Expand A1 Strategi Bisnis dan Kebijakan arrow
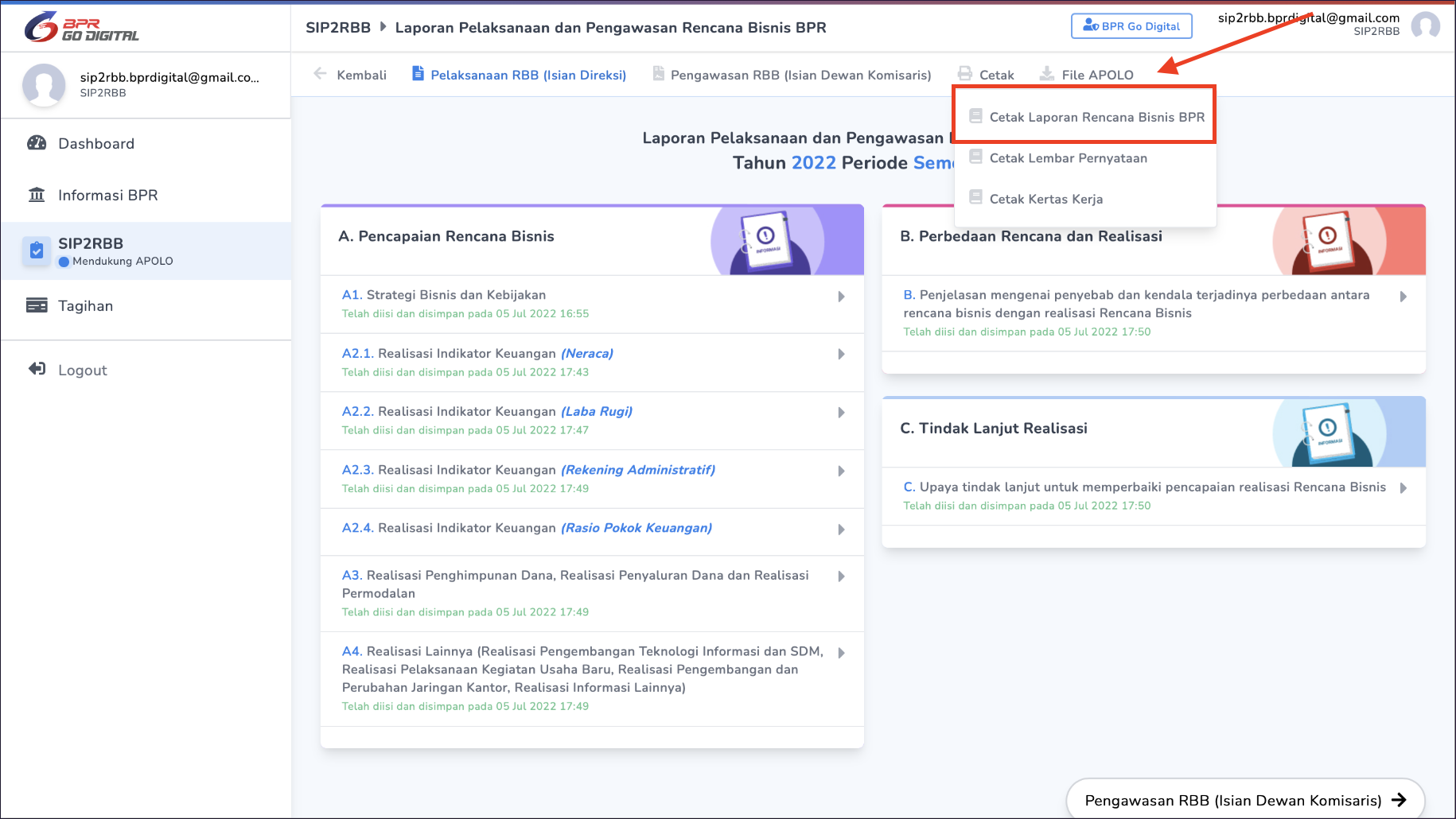Image resolution: width=1456 pixels, height=819 pixels. 841,297
